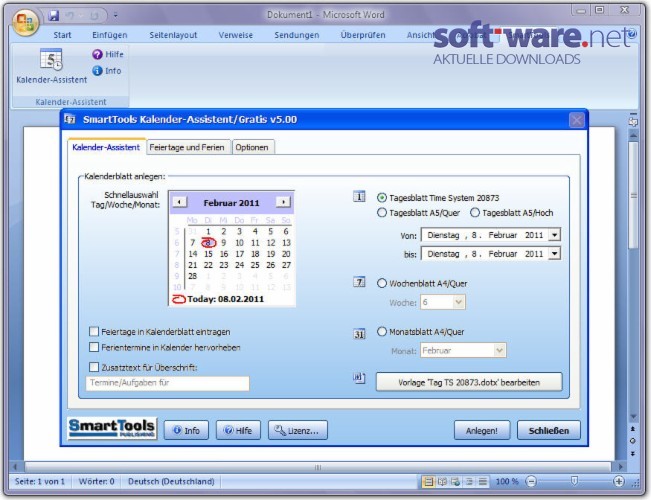Click the zoom slider handle

pyautogui.click(x=574, y=481)
